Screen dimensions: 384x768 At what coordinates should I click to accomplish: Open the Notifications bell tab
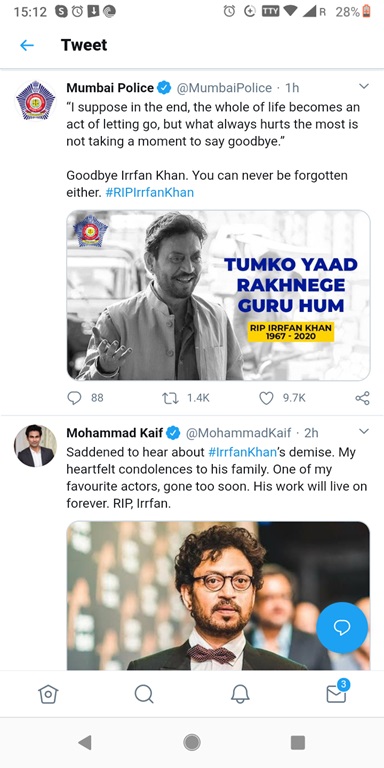240,694
